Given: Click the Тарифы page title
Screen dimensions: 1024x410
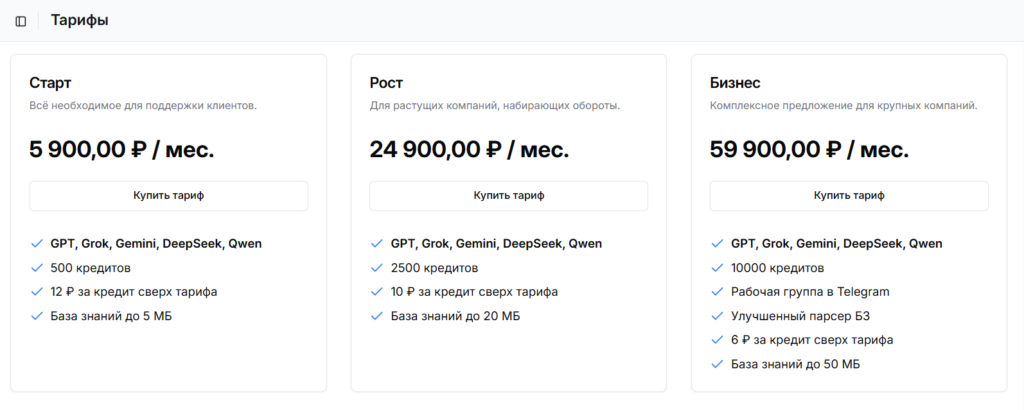Looking at the screenshot, I should (80, 21).
